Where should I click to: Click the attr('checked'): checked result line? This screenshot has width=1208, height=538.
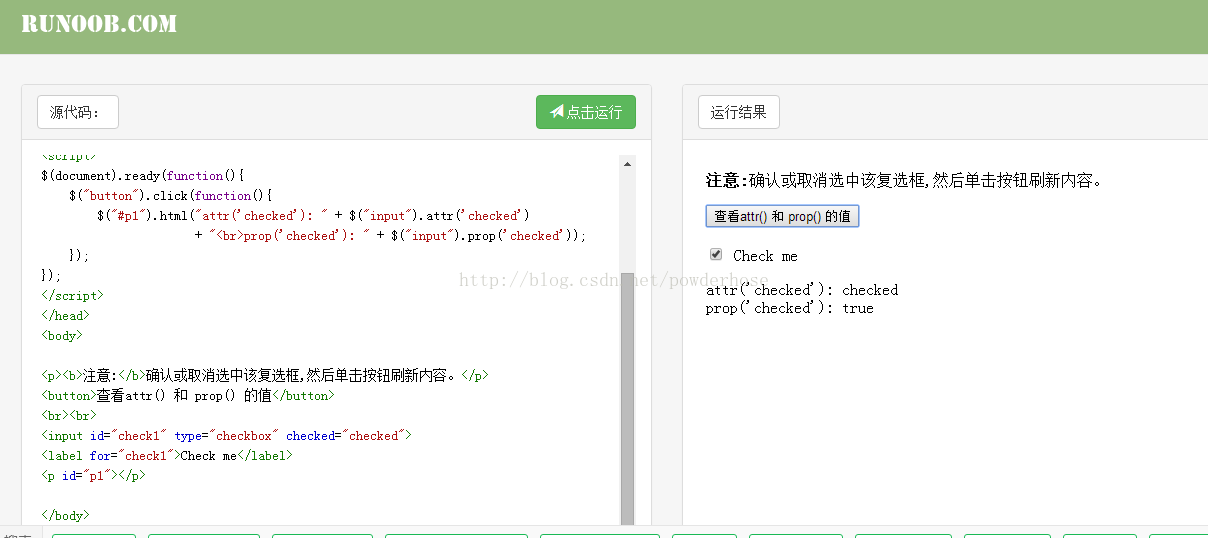pyautogui.click(x=802, y=290)
